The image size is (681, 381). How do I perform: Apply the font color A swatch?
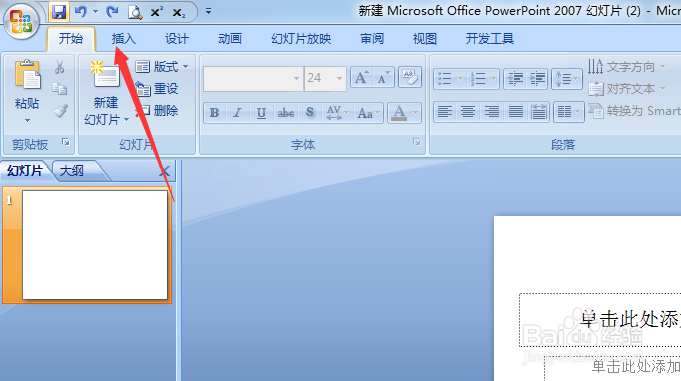(x=399, y=113)
